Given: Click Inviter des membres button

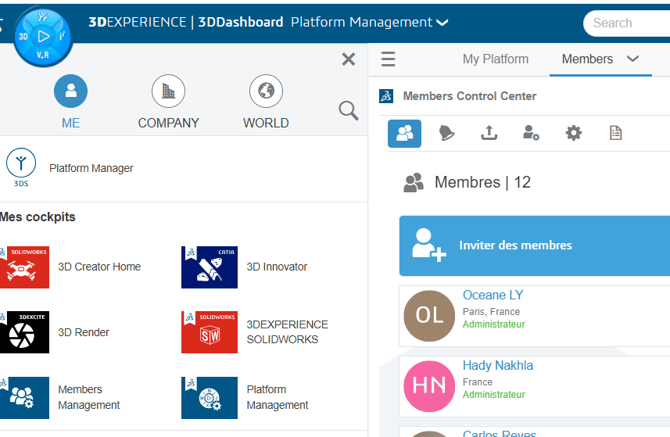Looking at the screenshot, I should click(x=534, y=246).
